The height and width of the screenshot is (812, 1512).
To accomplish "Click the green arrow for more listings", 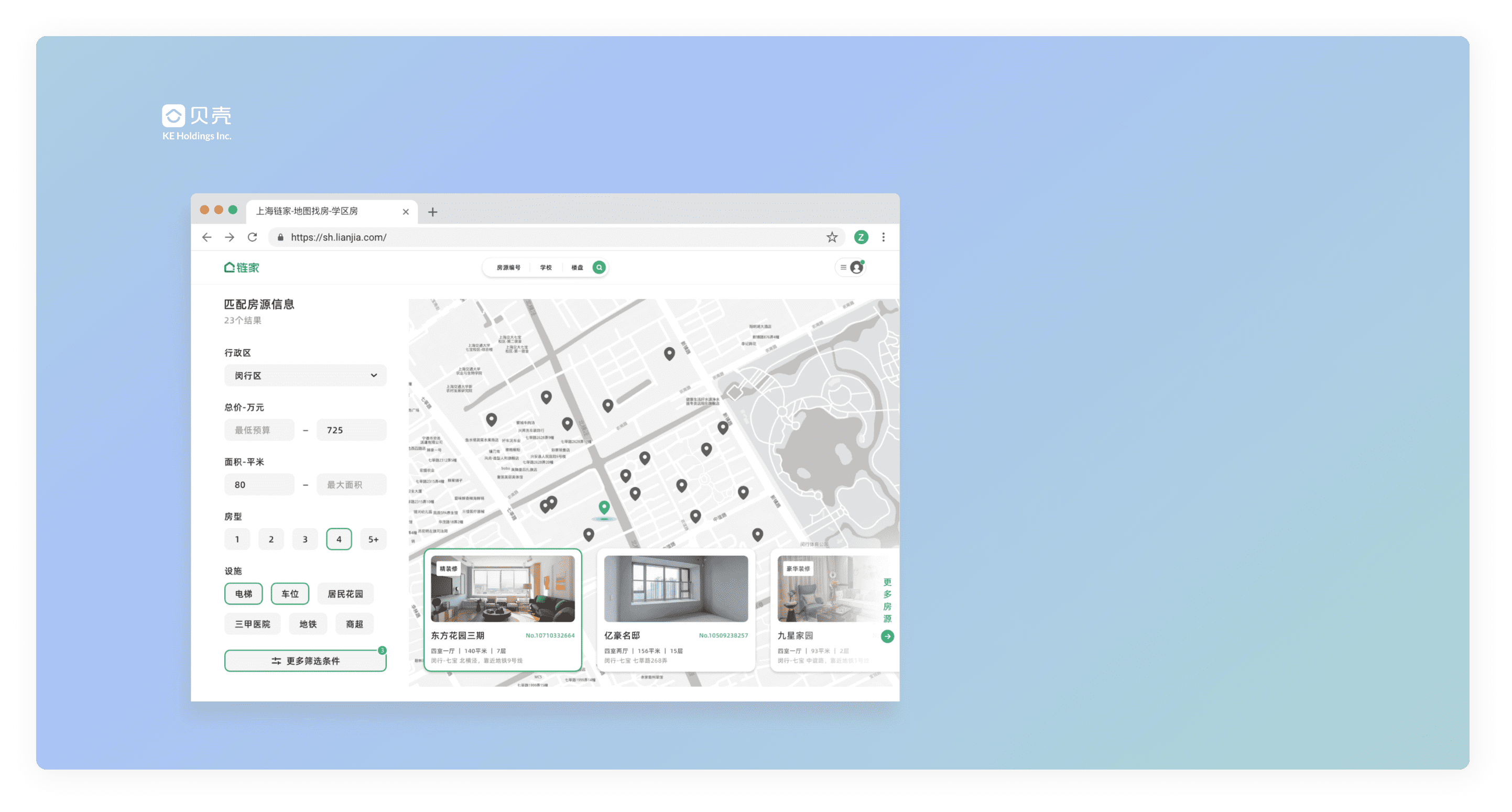I will [x=887, y=636].
